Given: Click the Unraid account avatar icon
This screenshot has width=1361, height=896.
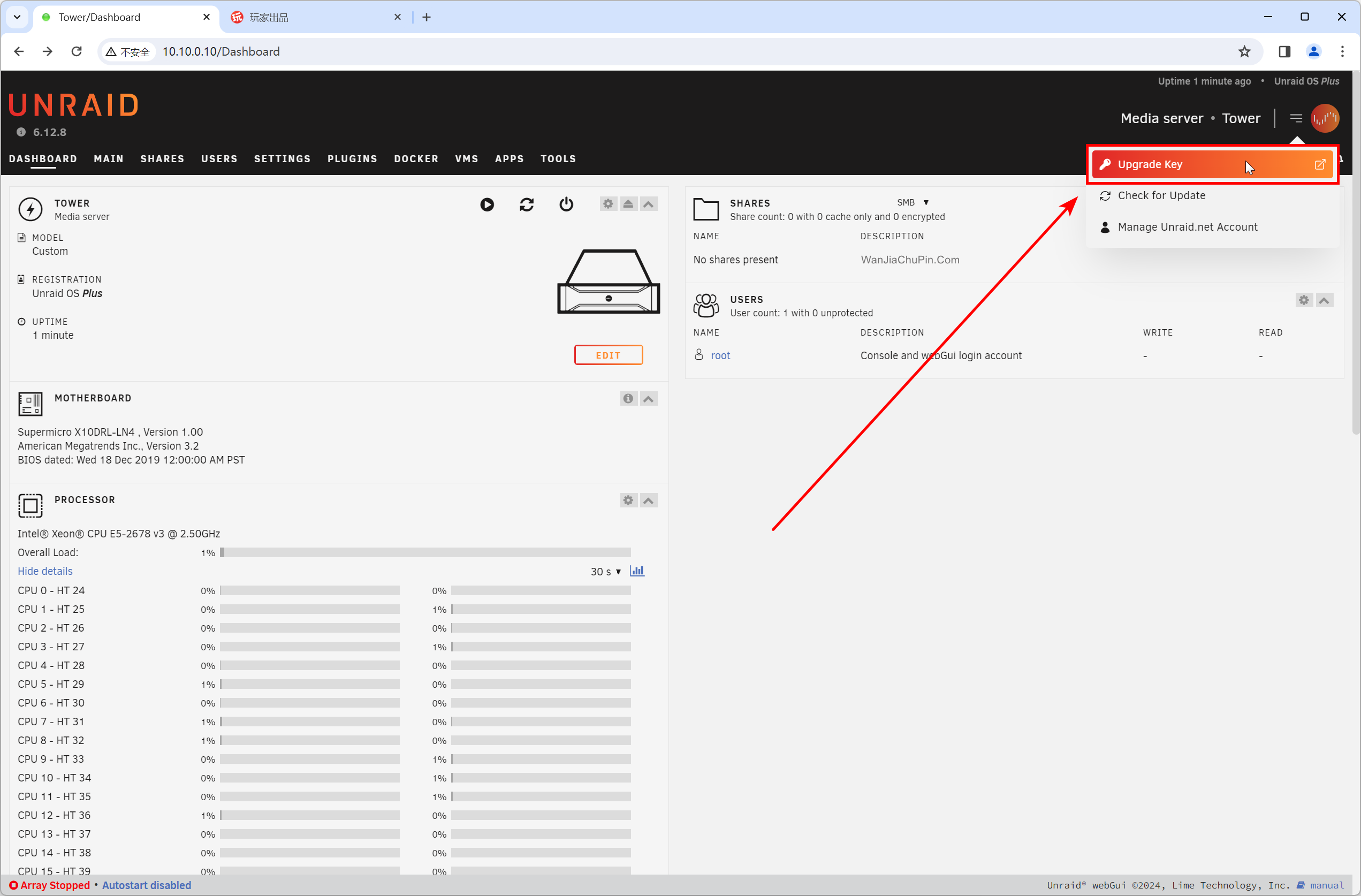Looking at the screenshot, I should (1325, 118).
